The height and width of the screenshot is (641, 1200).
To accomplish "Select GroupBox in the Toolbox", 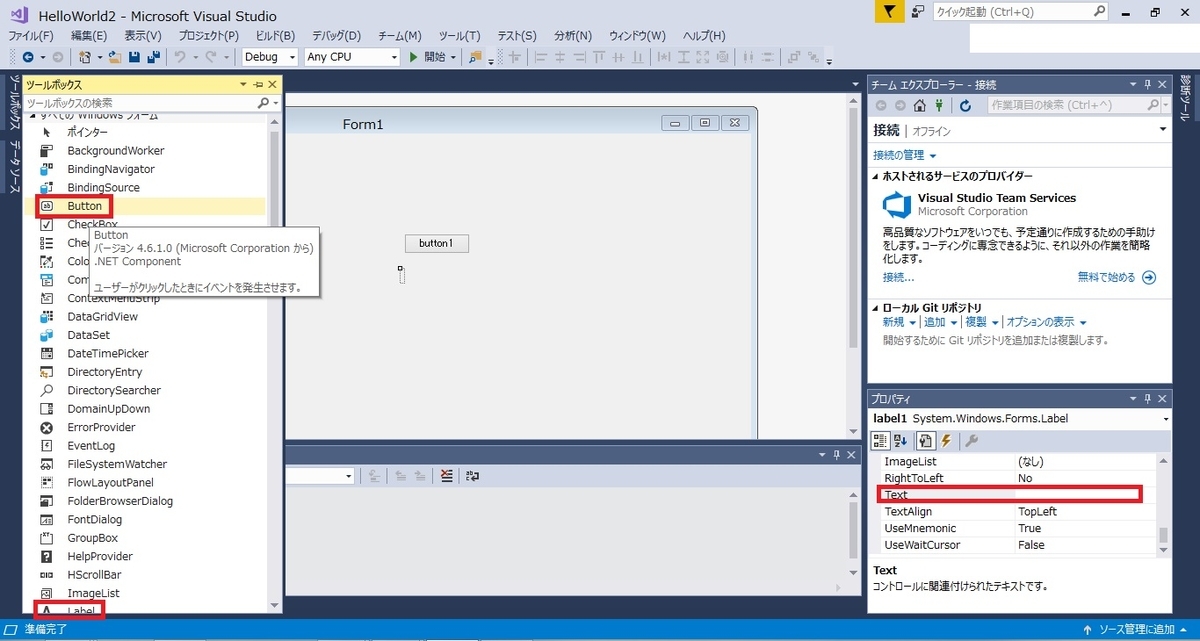I will [x=92, y=538].
